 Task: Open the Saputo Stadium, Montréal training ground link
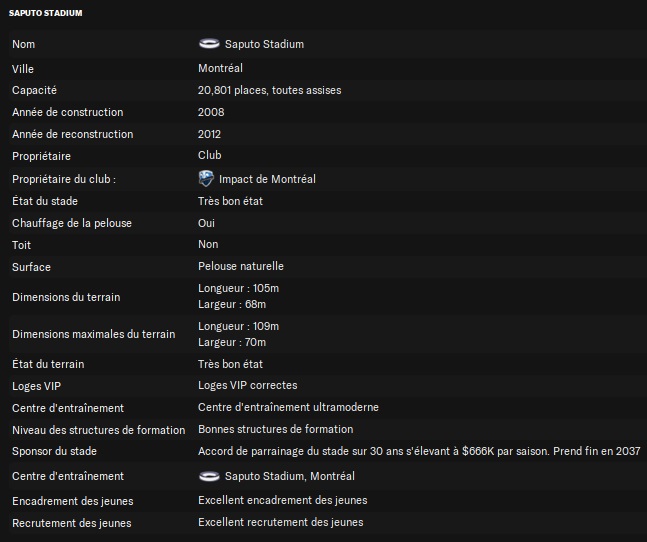tap(289, 476)
